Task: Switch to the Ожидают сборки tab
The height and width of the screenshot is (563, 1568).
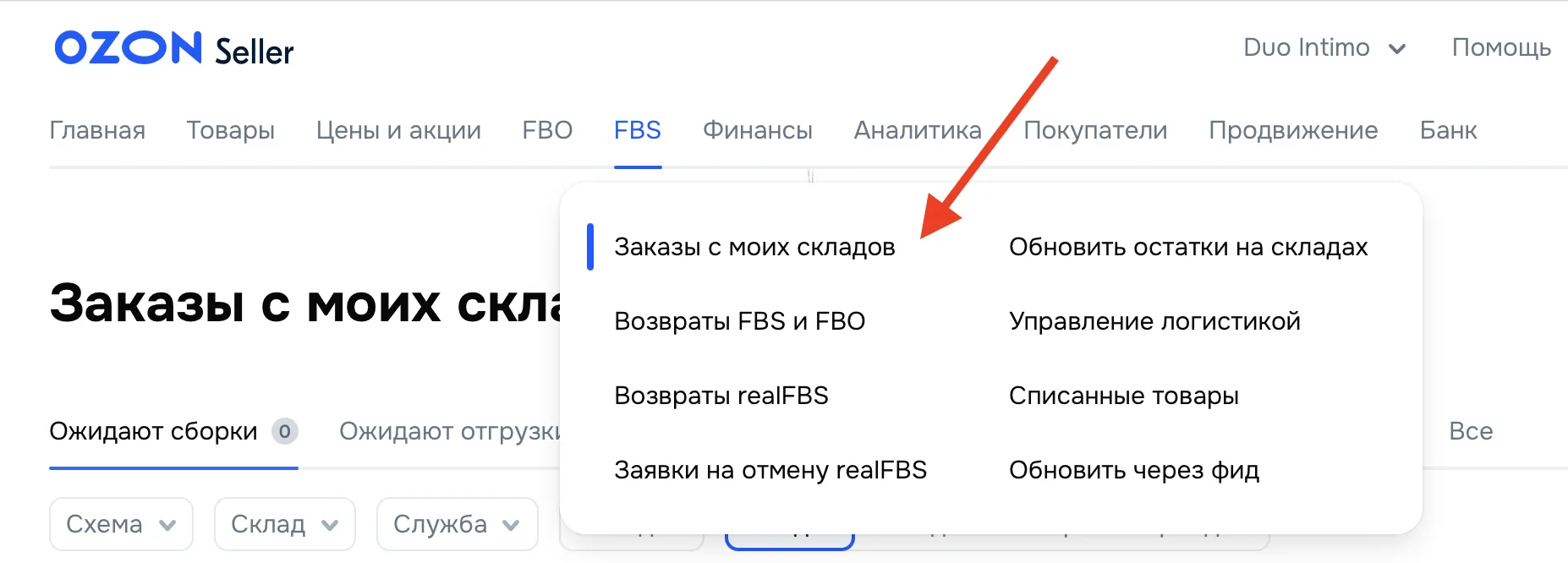Action: click(154, 431)
